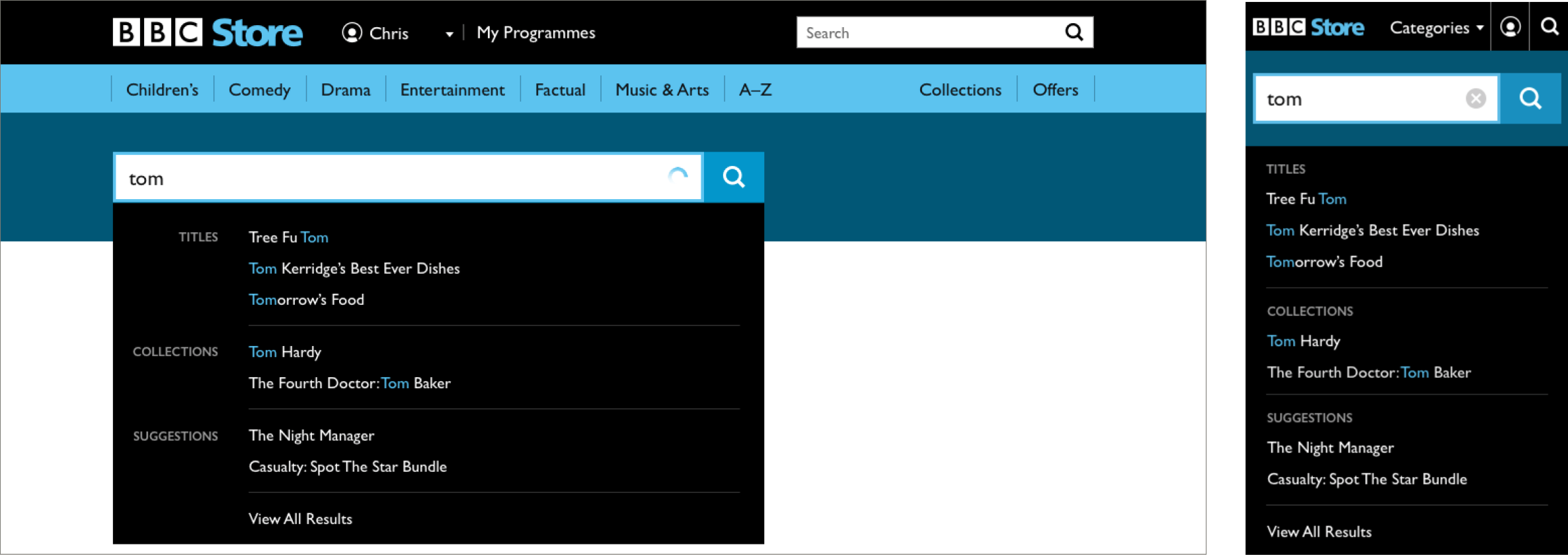The image size is (1568, 555).
Task: Click magnifier icon in top header search box
Action: (1074, 32)
